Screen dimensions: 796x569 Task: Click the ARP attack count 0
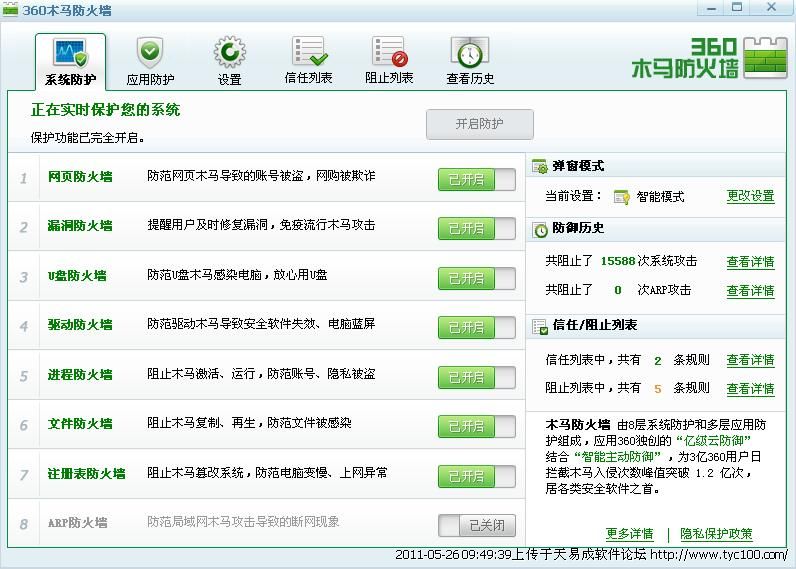[x=618, y=290]
